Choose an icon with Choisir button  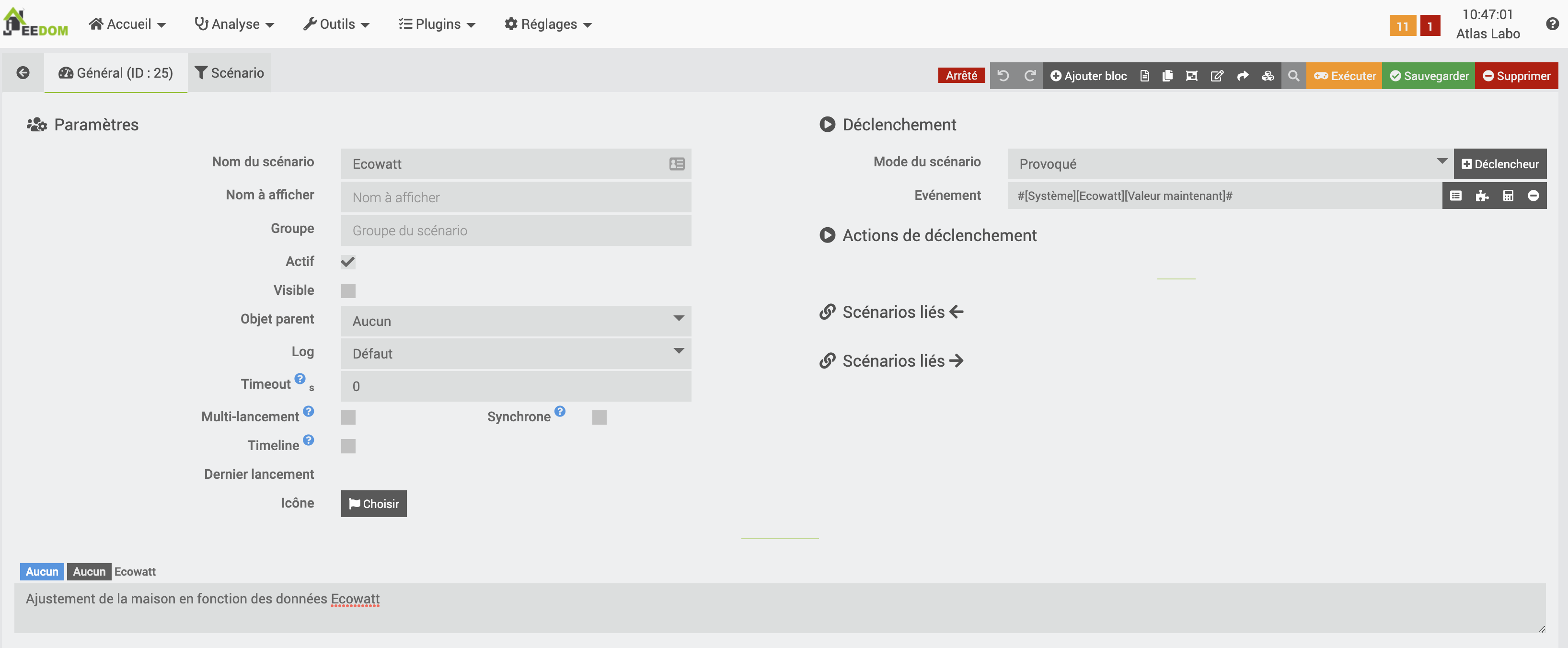point(374,504)
